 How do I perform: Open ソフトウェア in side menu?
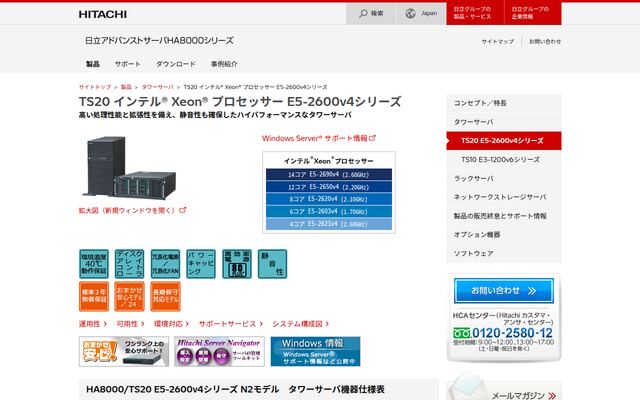(x=504, y=253)
